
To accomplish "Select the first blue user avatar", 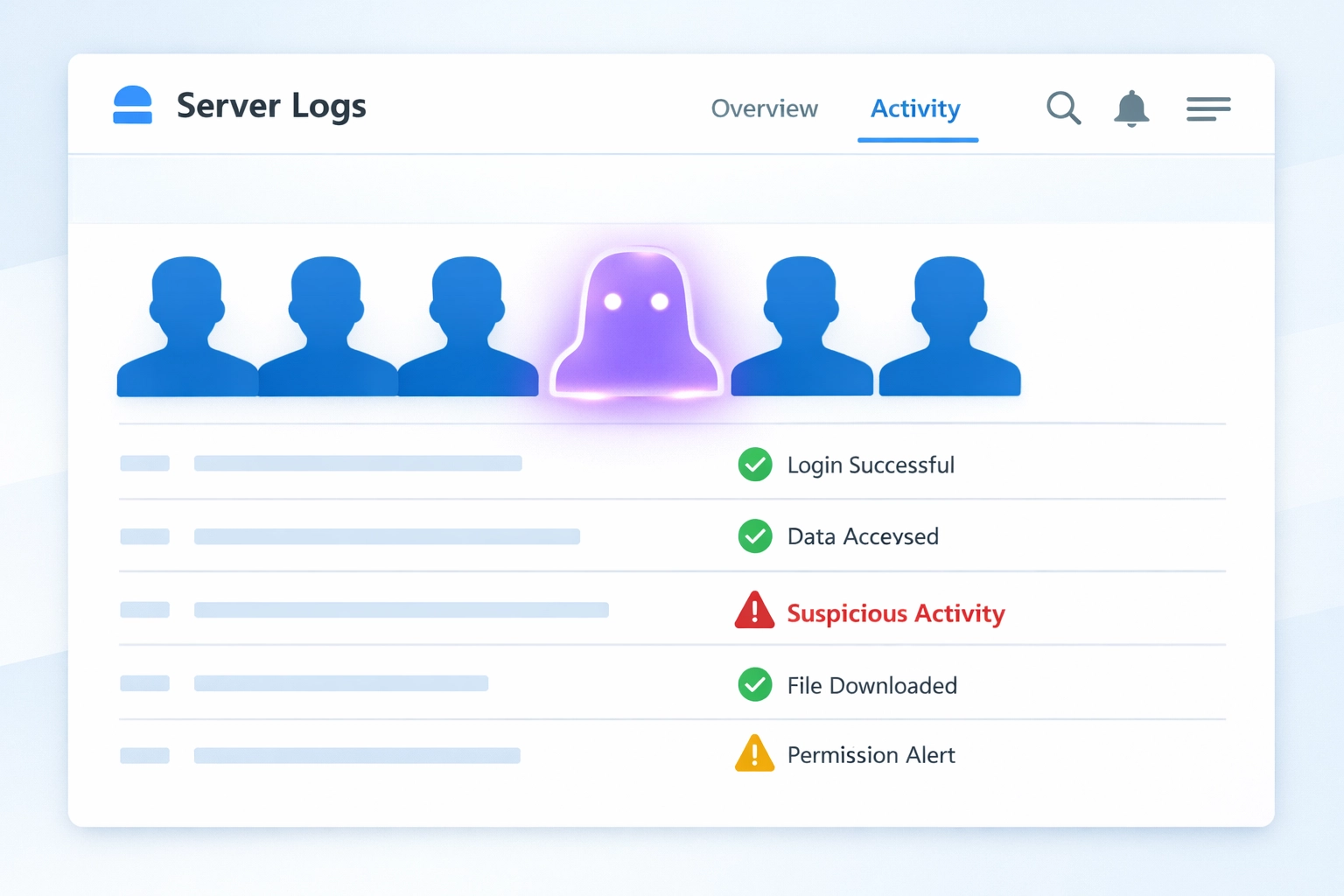I will [186, 324].
